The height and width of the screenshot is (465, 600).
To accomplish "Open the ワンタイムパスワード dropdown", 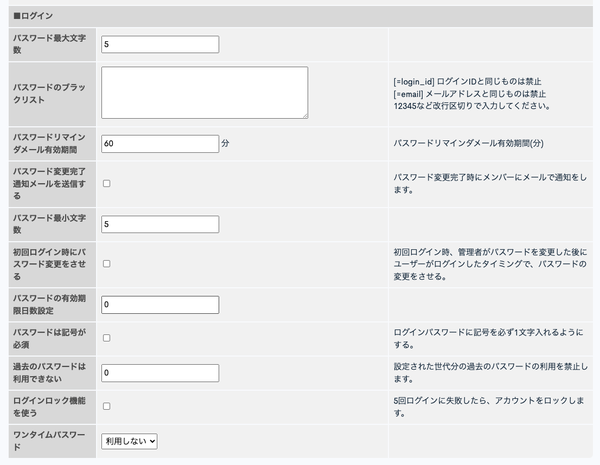I will tap(129, 441).
